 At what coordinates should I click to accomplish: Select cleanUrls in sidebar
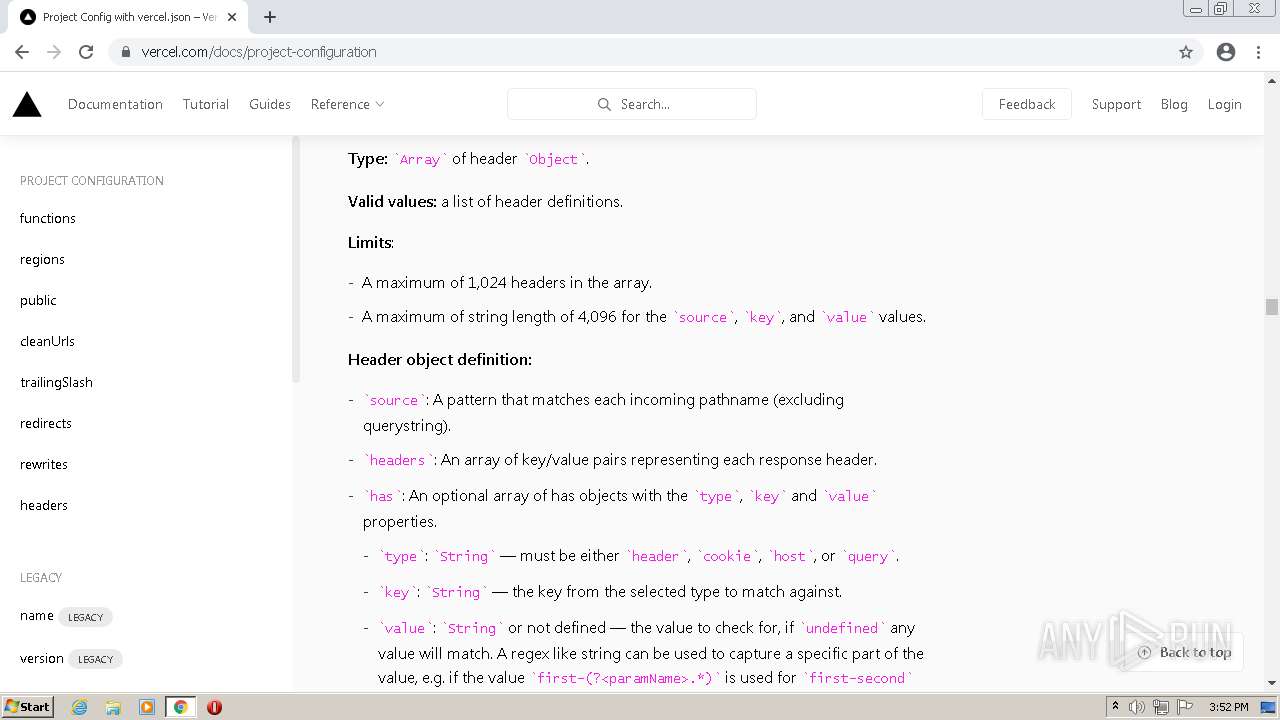point(47,341)
